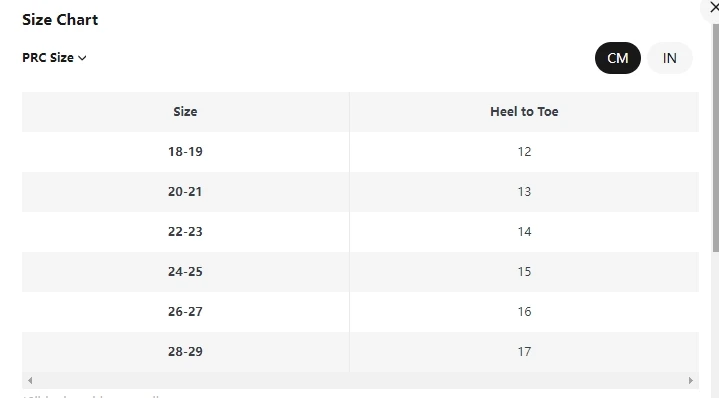This screenshot has width=719, height=398.
Task: Click the heel to toe value 12
Action: coord(524,152)
